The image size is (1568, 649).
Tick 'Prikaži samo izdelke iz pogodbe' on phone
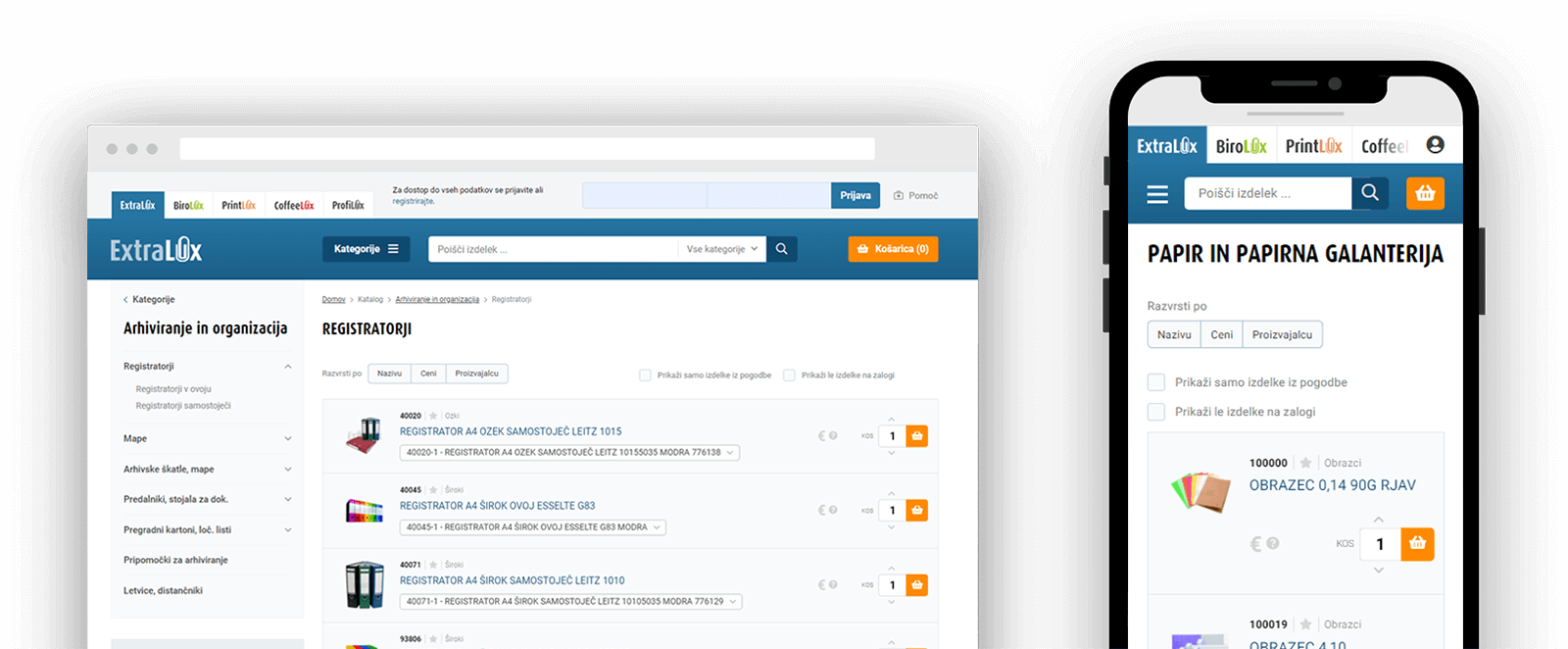1156,382
